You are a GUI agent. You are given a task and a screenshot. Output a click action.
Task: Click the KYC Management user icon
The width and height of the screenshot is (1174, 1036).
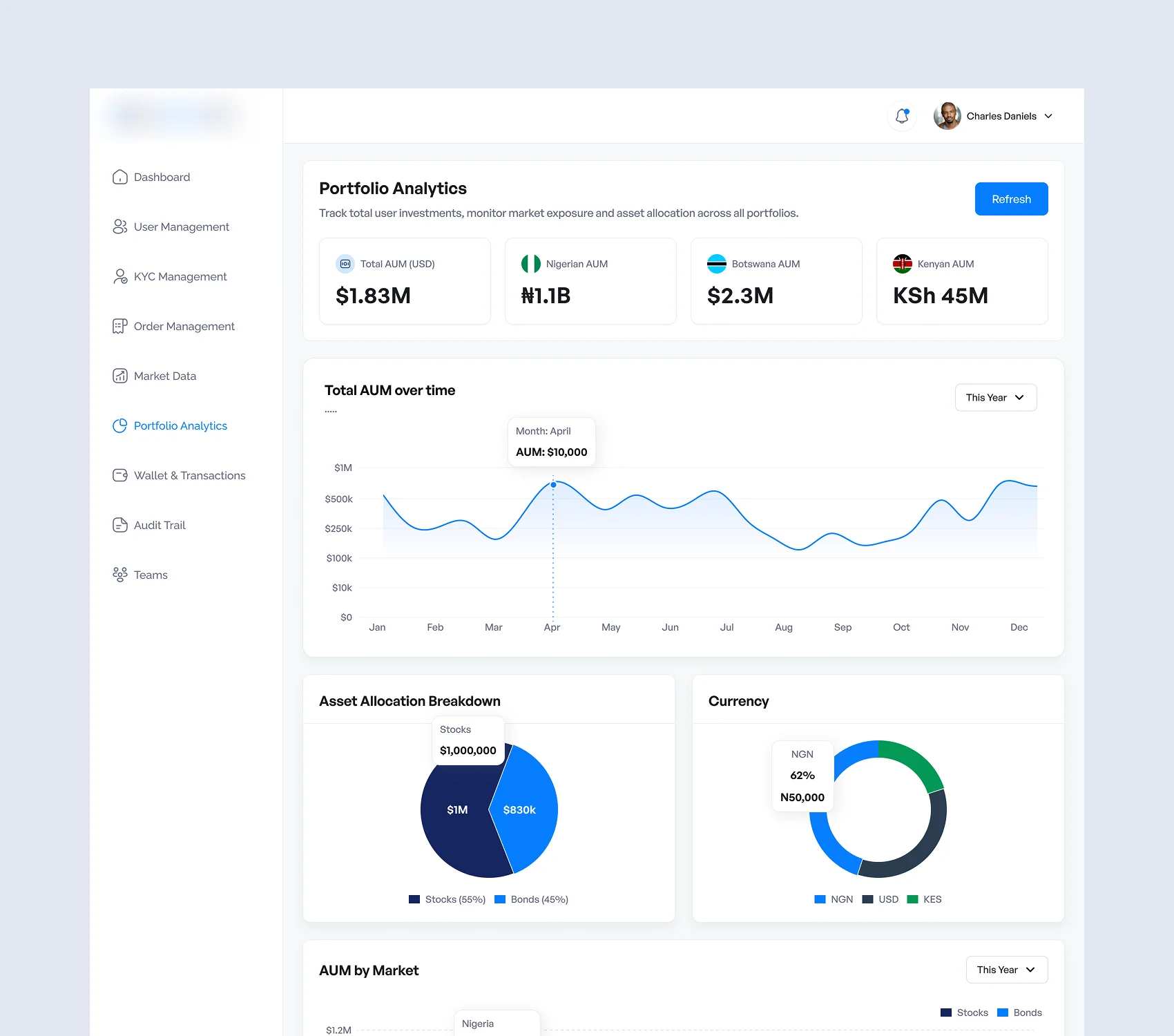point(119,277)
